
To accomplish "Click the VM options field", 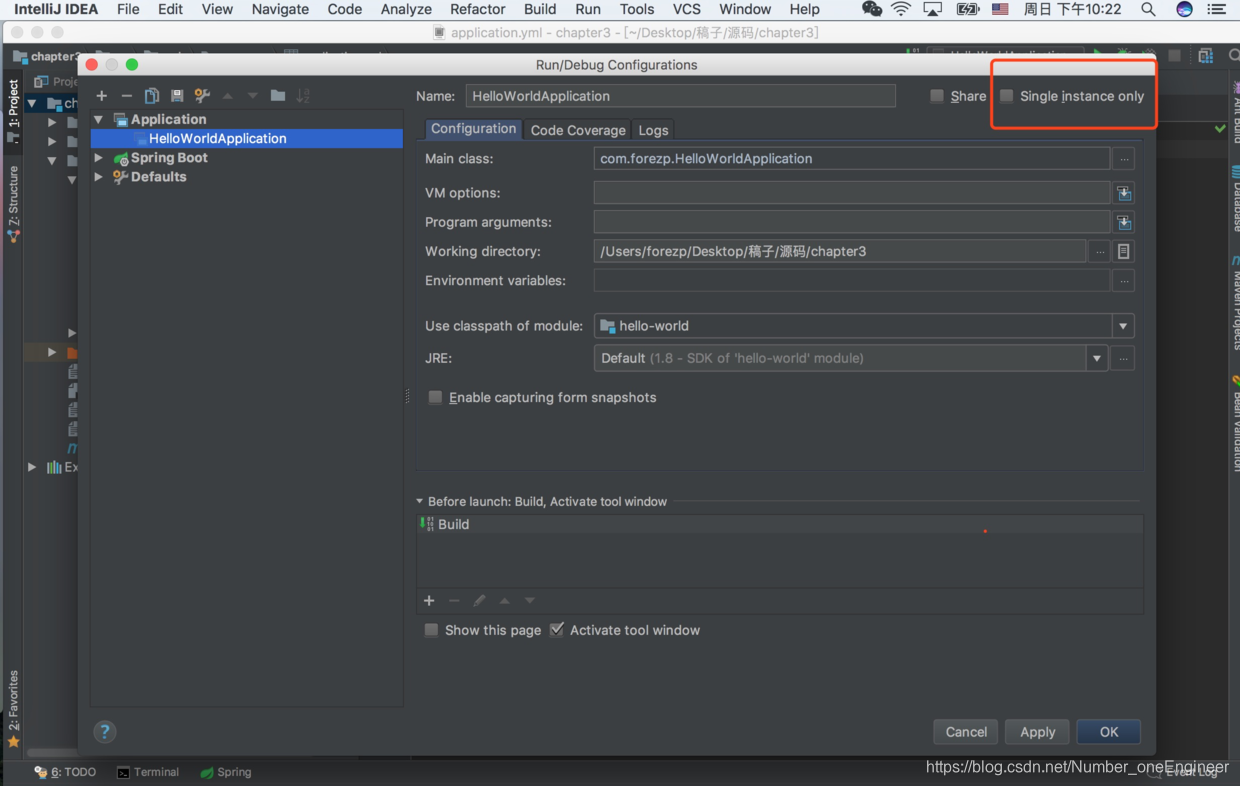I will pos(852,193).
